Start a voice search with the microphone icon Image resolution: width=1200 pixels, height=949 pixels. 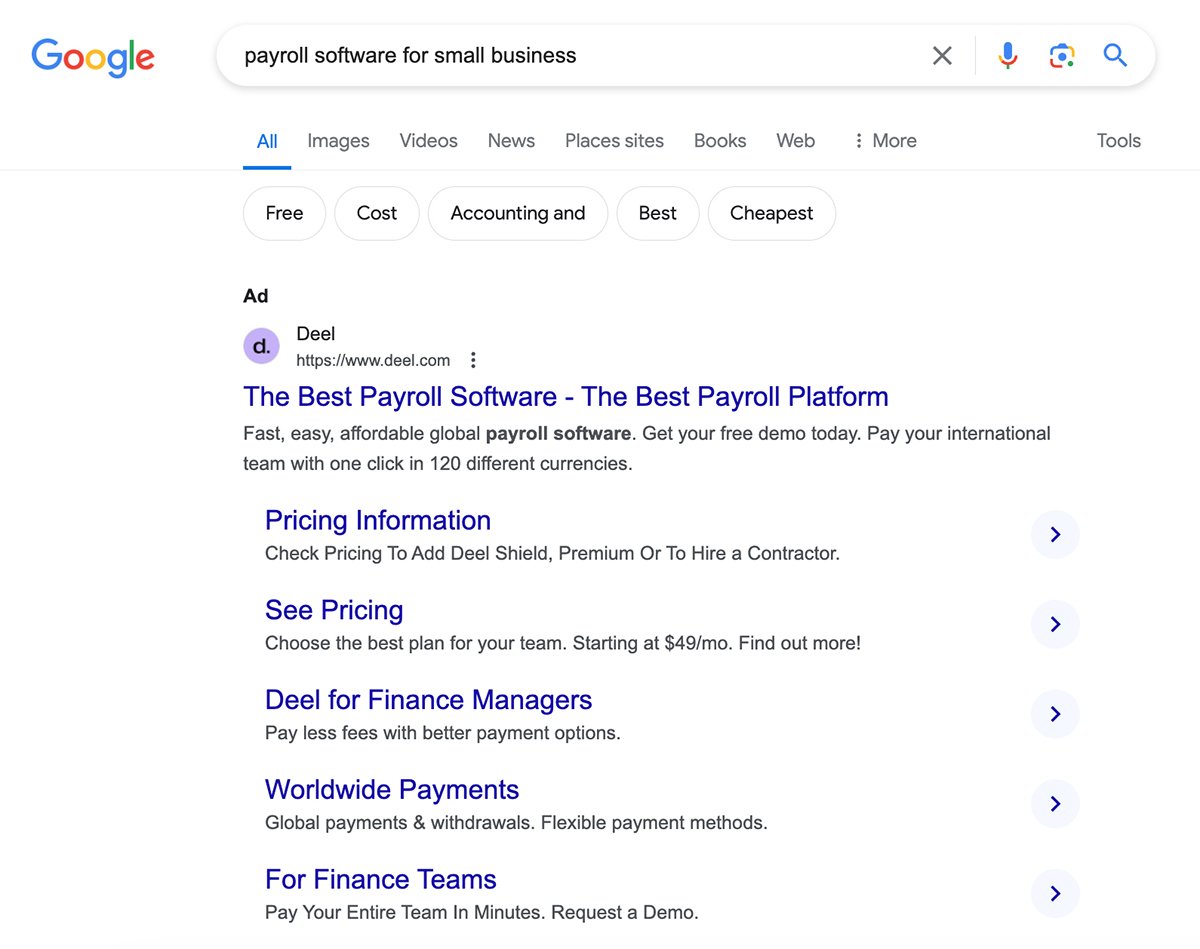point(1007,56)
